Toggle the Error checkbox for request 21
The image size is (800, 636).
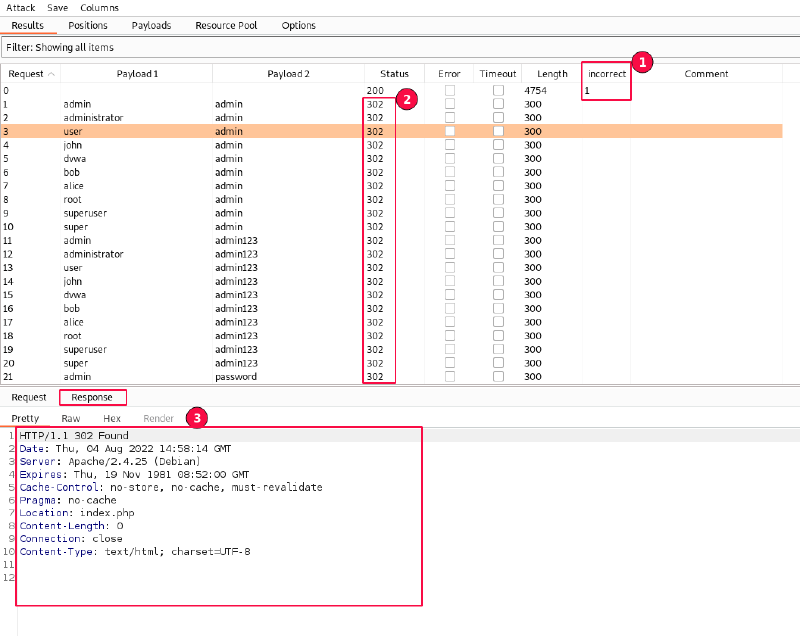point(450,377)
